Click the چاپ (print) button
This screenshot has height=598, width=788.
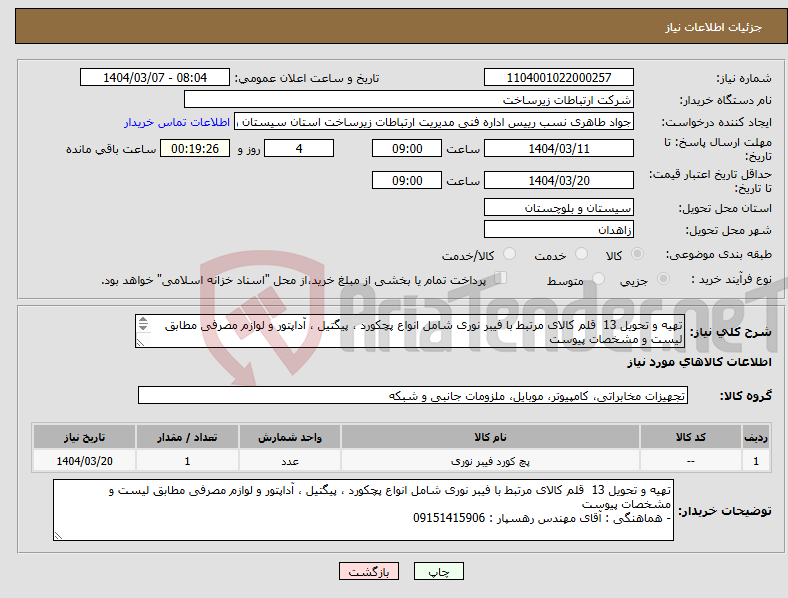[x=438, y=571]
